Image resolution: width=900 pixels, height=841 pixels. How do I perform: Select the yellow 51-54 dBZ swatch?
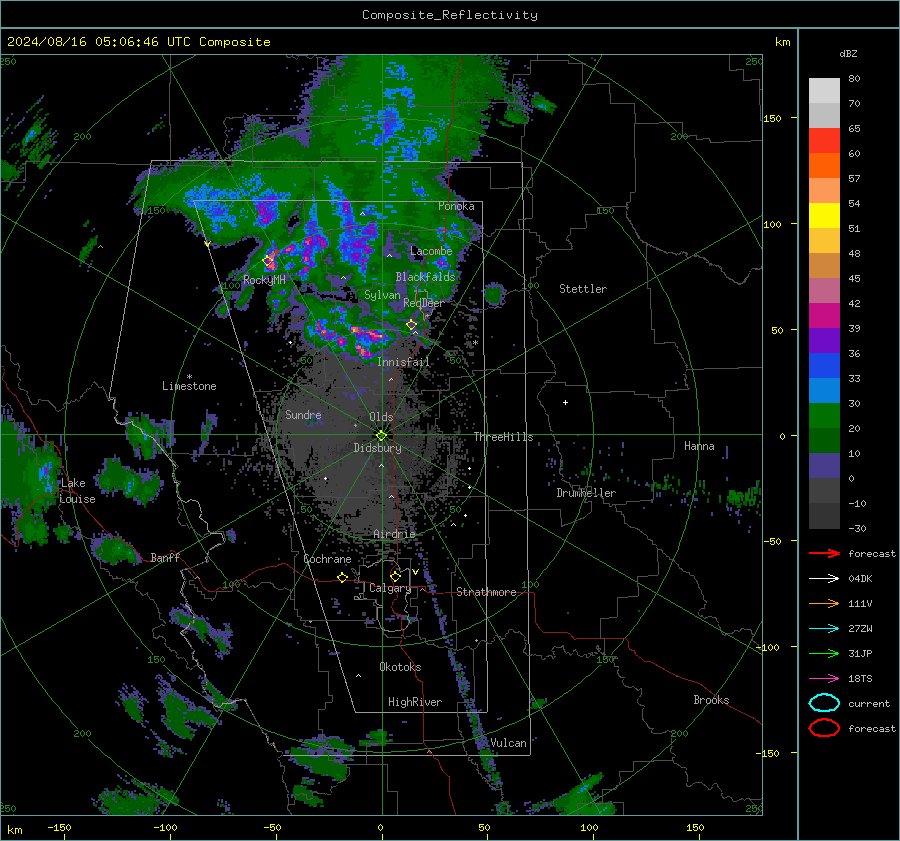[x=824, y=215]
